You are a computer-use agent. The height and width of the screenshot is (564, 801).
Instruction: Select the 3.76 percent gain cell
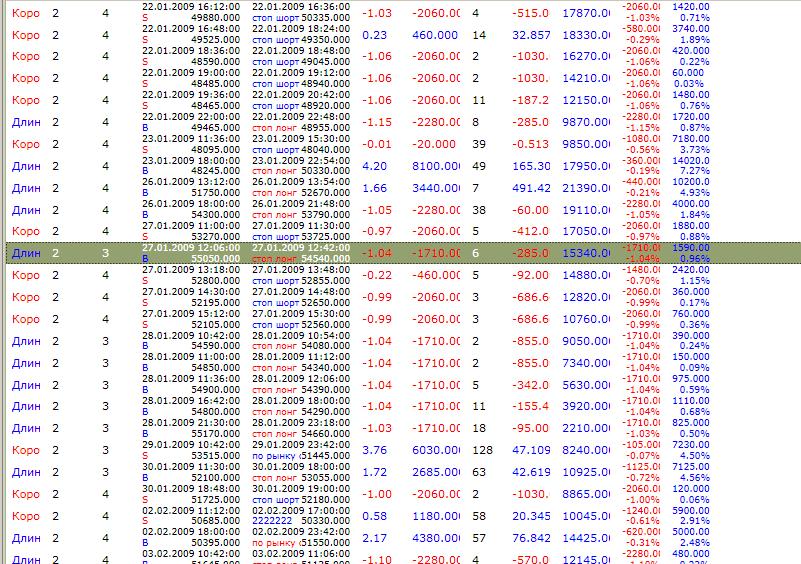[374, 451]
